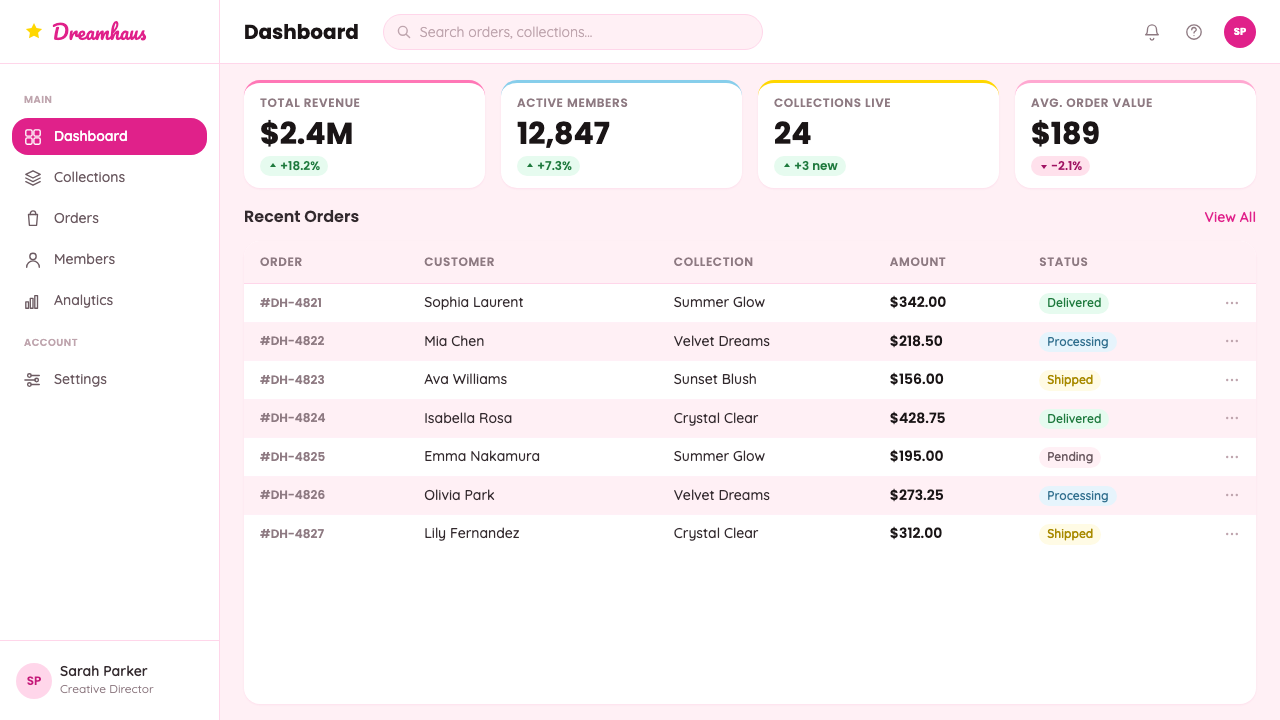The image size is (1280, 720).
Task: Click the STATUS column header
Action: 1063,262
